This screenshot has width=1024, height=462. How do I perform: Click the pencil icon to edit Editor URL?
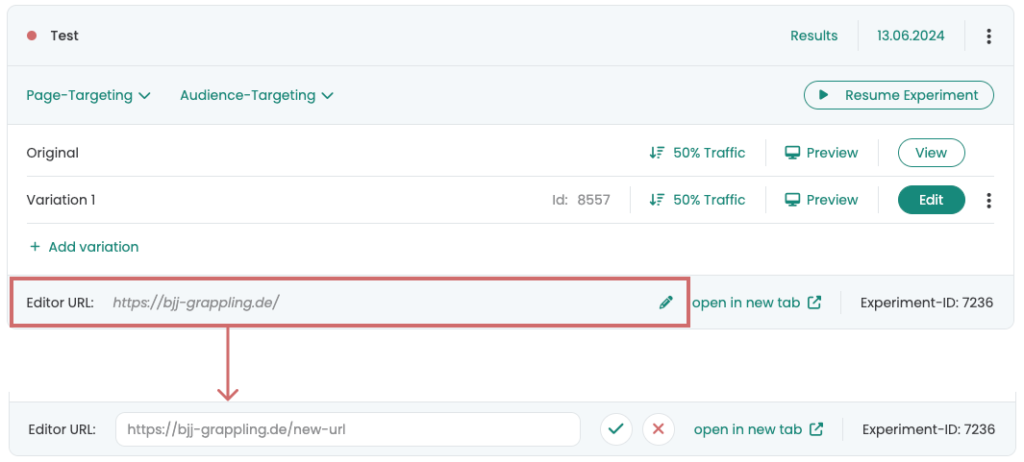pos(665,303)
